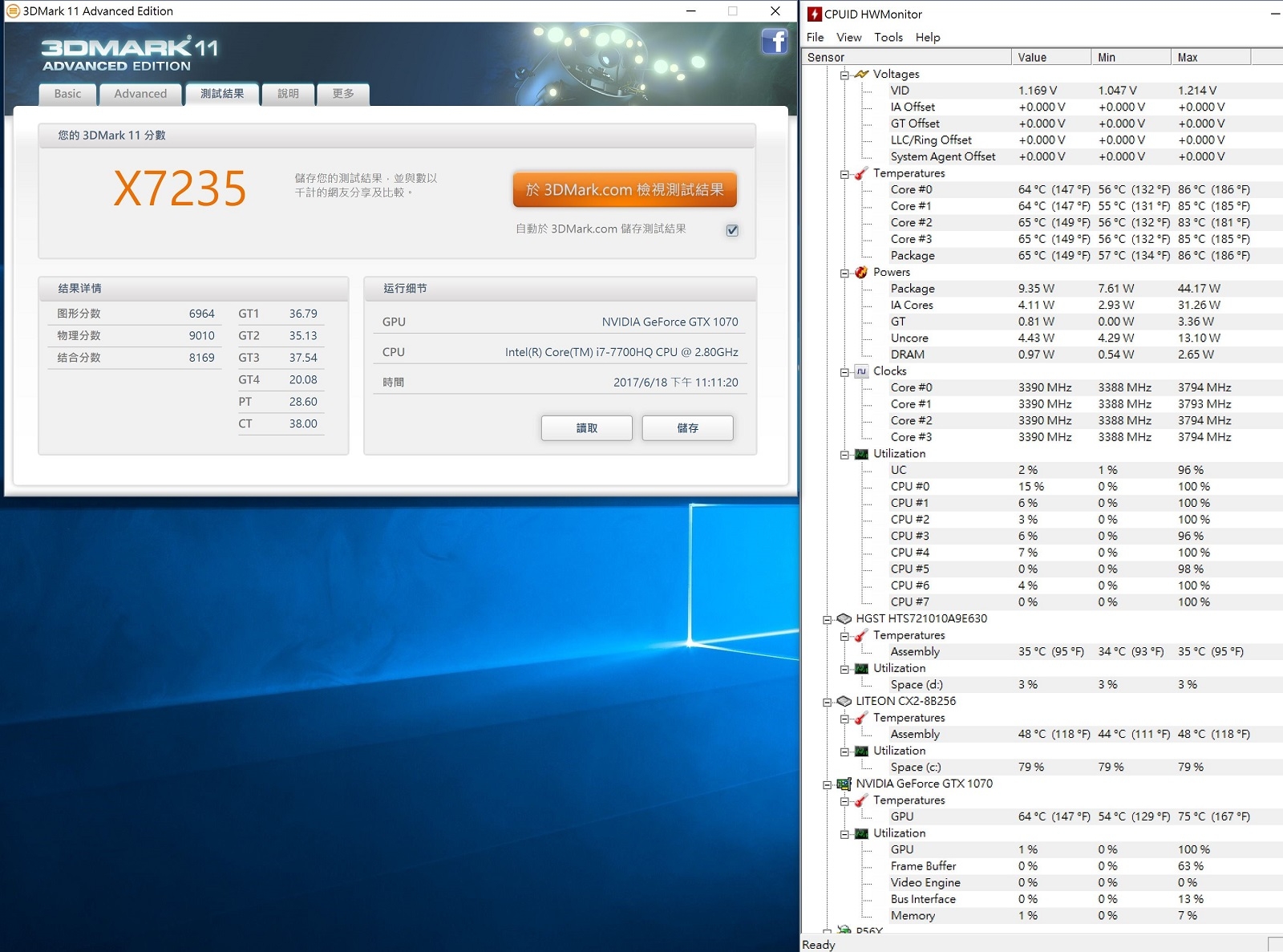Click the orange view results on 3DMark.com button

[x=625, y=190]
